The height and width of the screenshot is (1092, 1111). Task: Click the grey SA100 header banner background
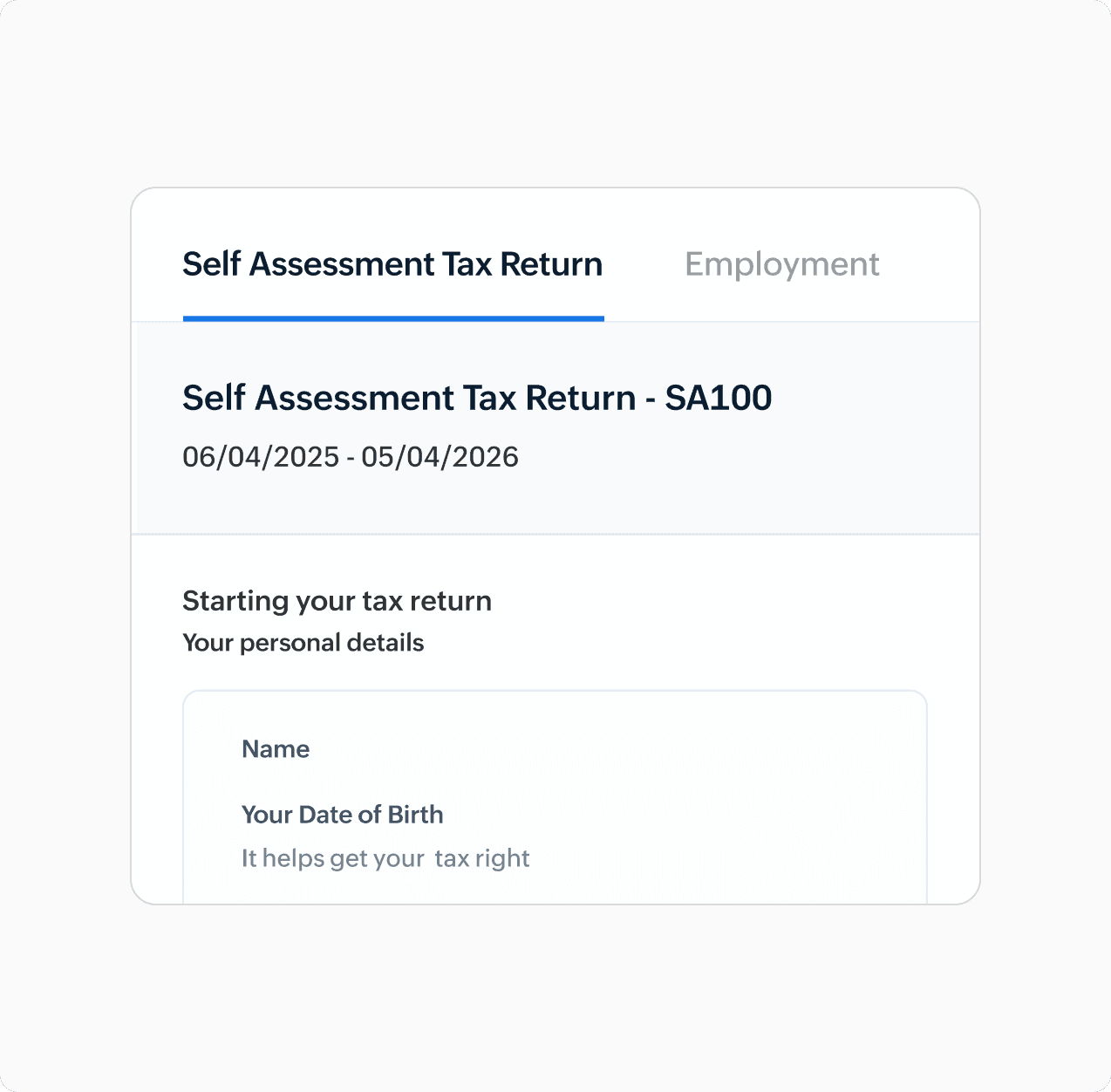[555, 428]
